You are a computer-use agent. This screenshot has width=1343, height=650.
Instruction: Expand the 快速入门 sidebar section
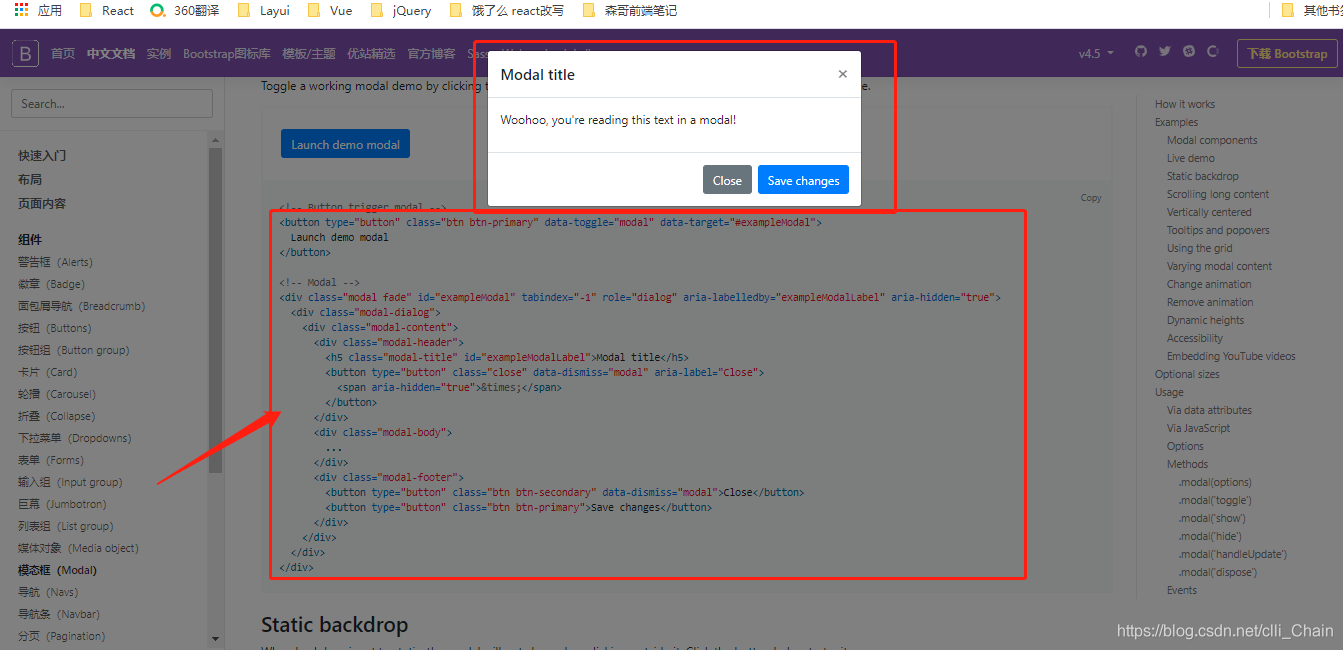point(42,155)
